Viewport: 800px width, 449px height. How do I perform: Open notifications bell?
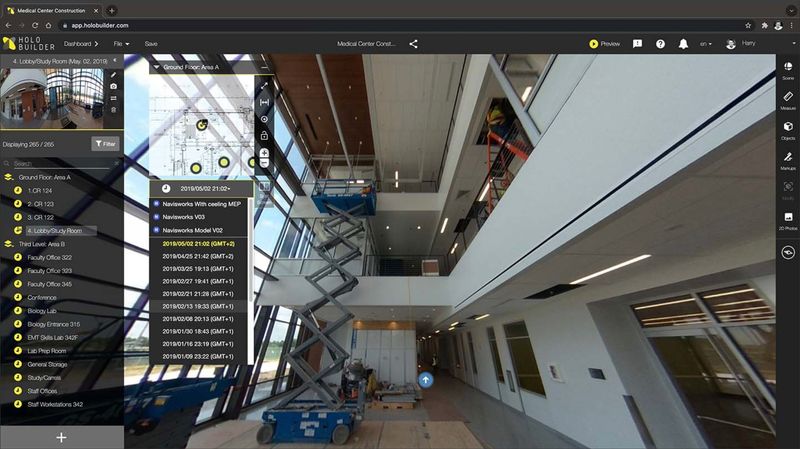click(683, 44)
